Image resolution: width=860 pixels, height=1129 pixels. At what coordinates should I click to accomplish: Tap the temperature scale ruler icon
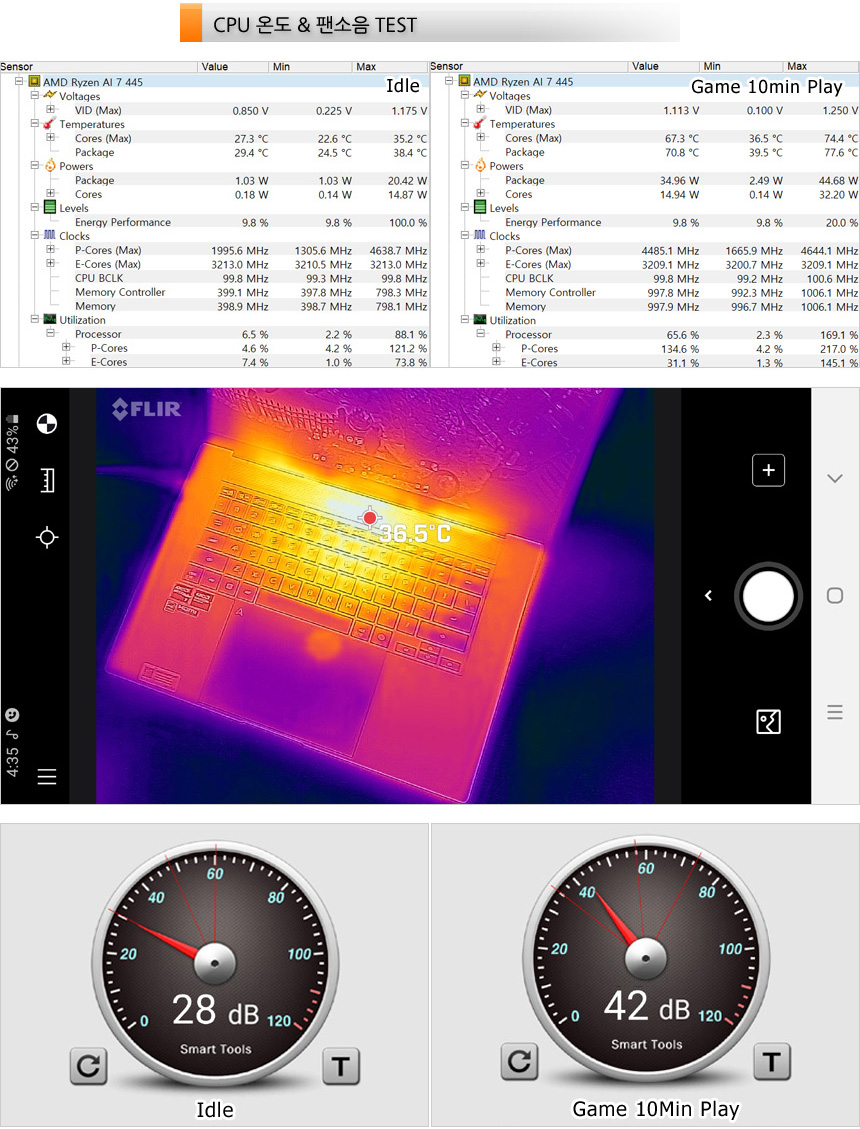click(x=46, y=481)
